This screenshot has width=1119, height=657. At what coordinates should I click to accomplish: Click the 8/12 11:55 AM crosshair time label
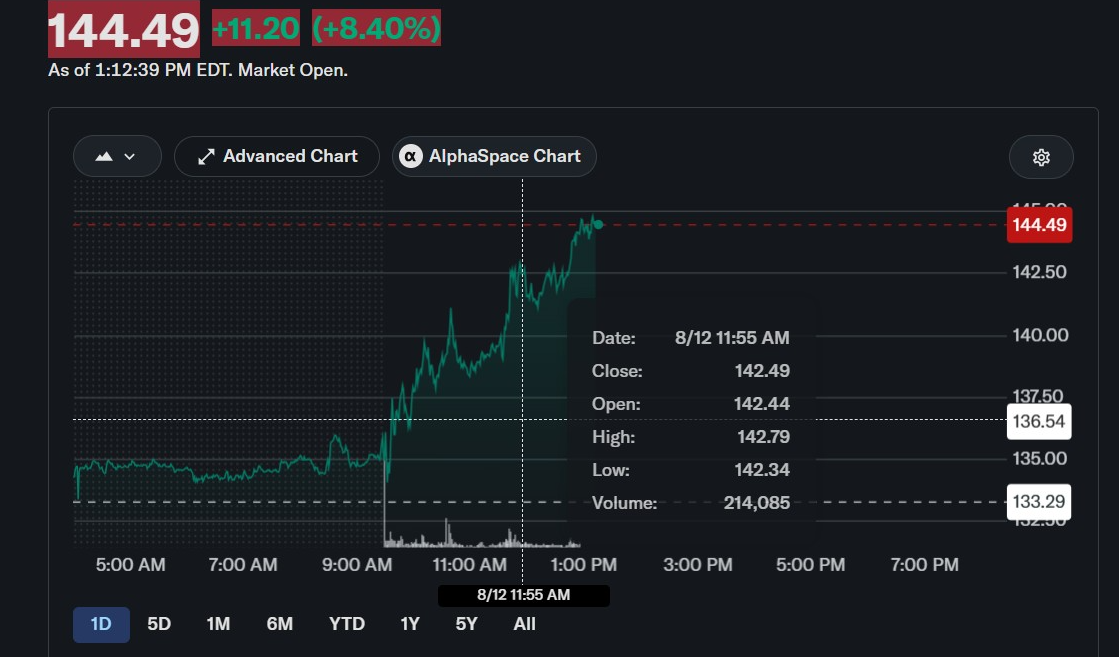(524, 595)
